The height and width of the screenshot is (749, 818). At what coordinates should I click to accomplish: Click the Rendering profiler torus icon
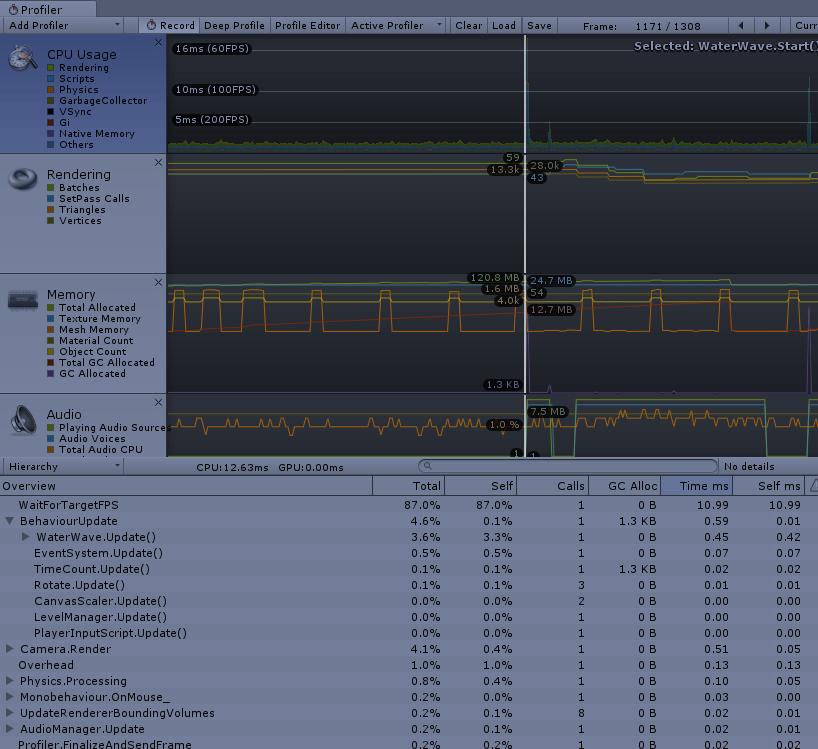pos(23,179)
